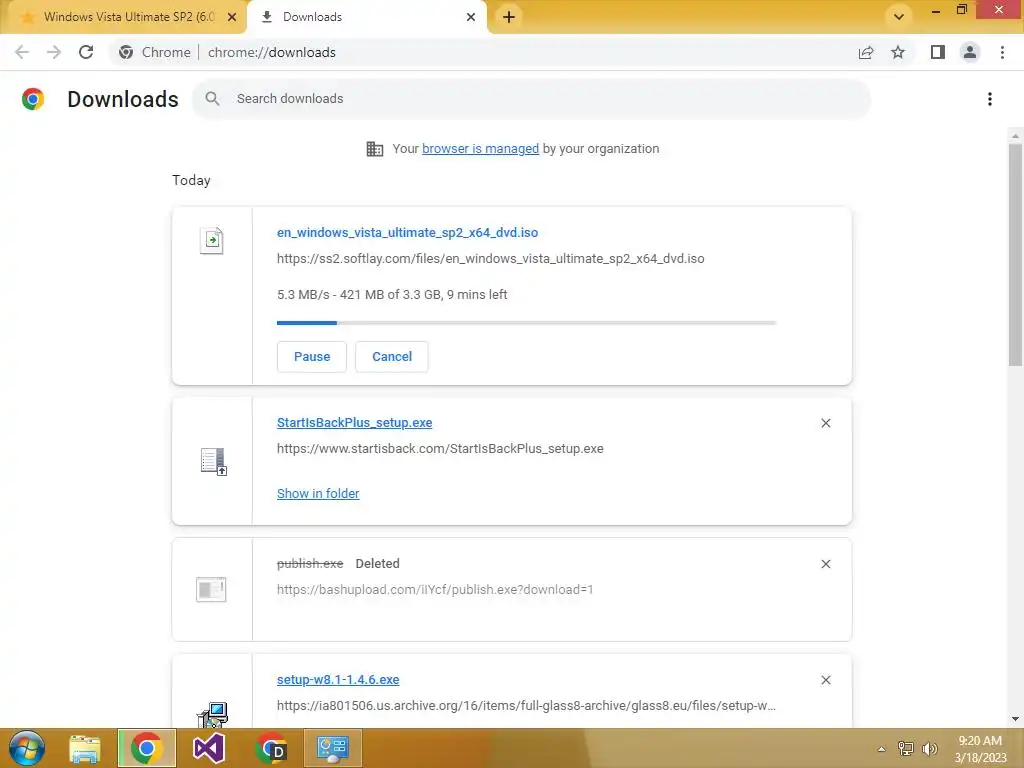
Task: Click the magnifier icon in search downloads
Action: coord(212,99)
